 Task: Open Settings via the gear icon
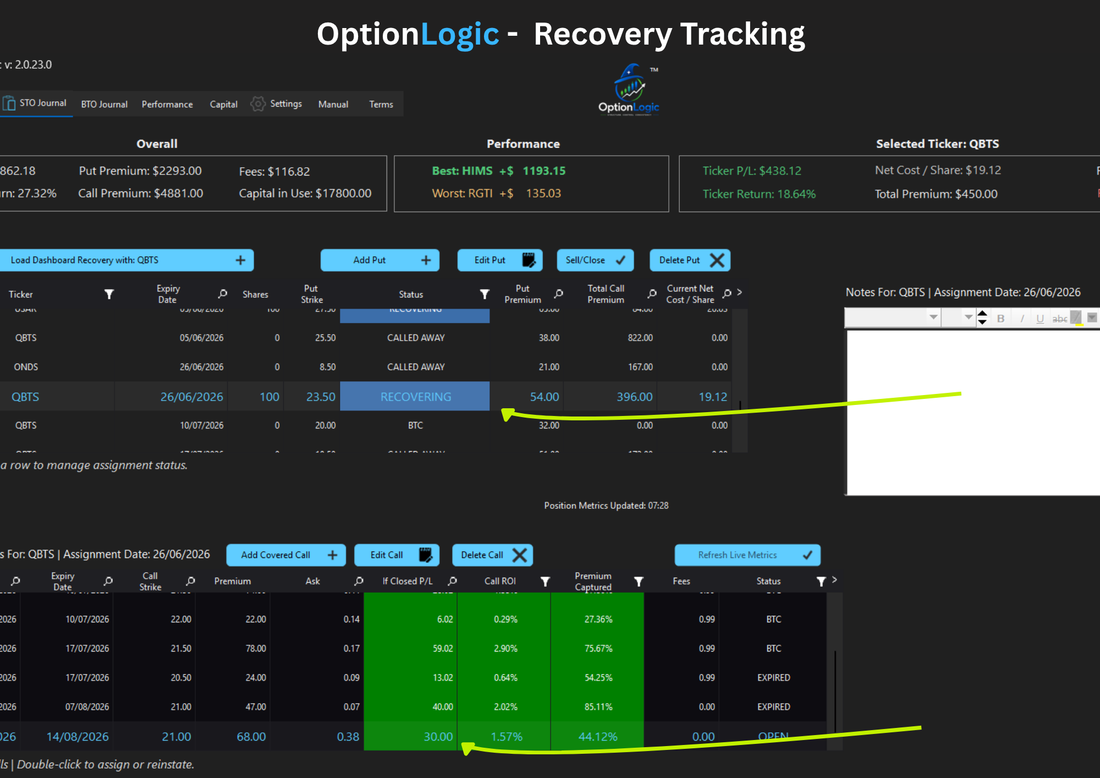(258, 104)
